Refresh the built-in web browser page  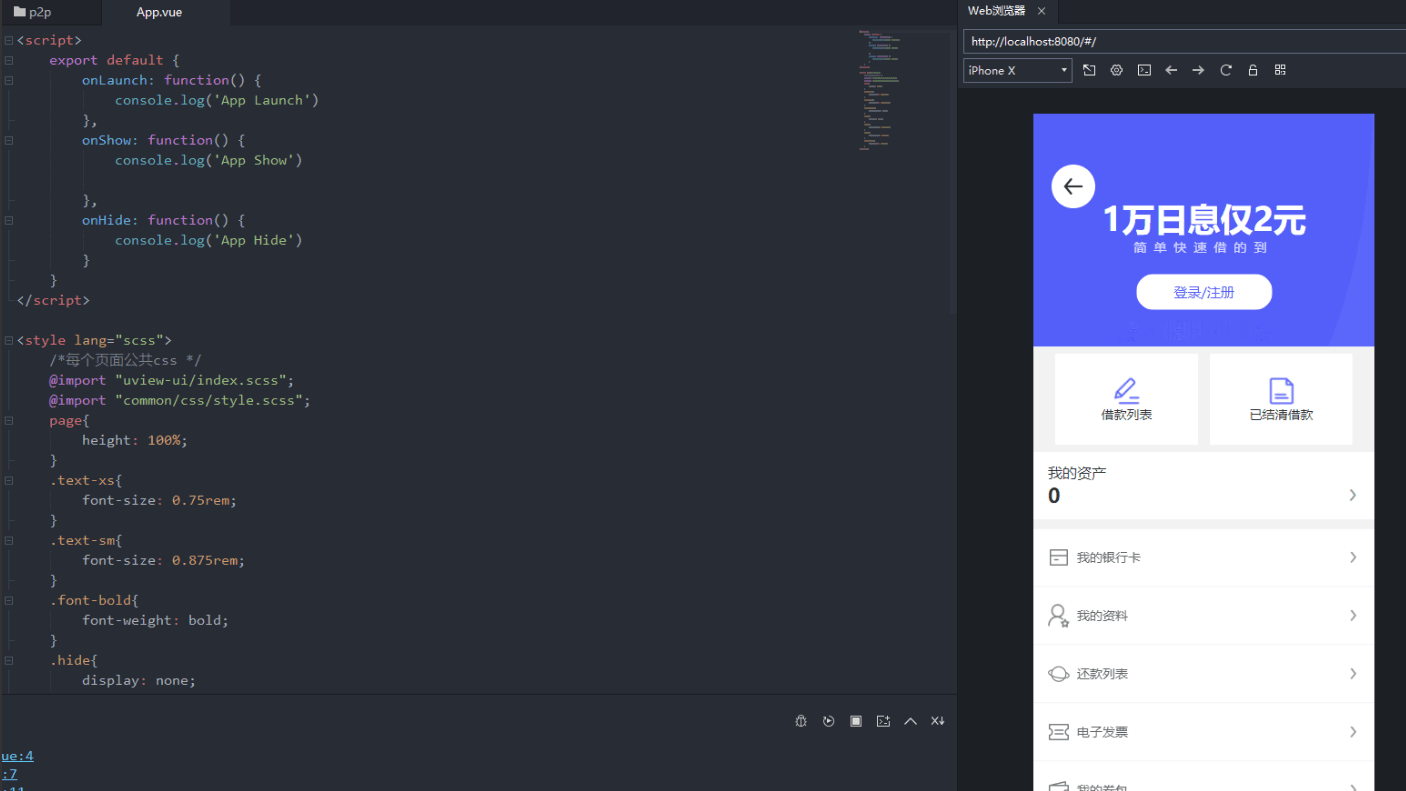click(1226, 70)
